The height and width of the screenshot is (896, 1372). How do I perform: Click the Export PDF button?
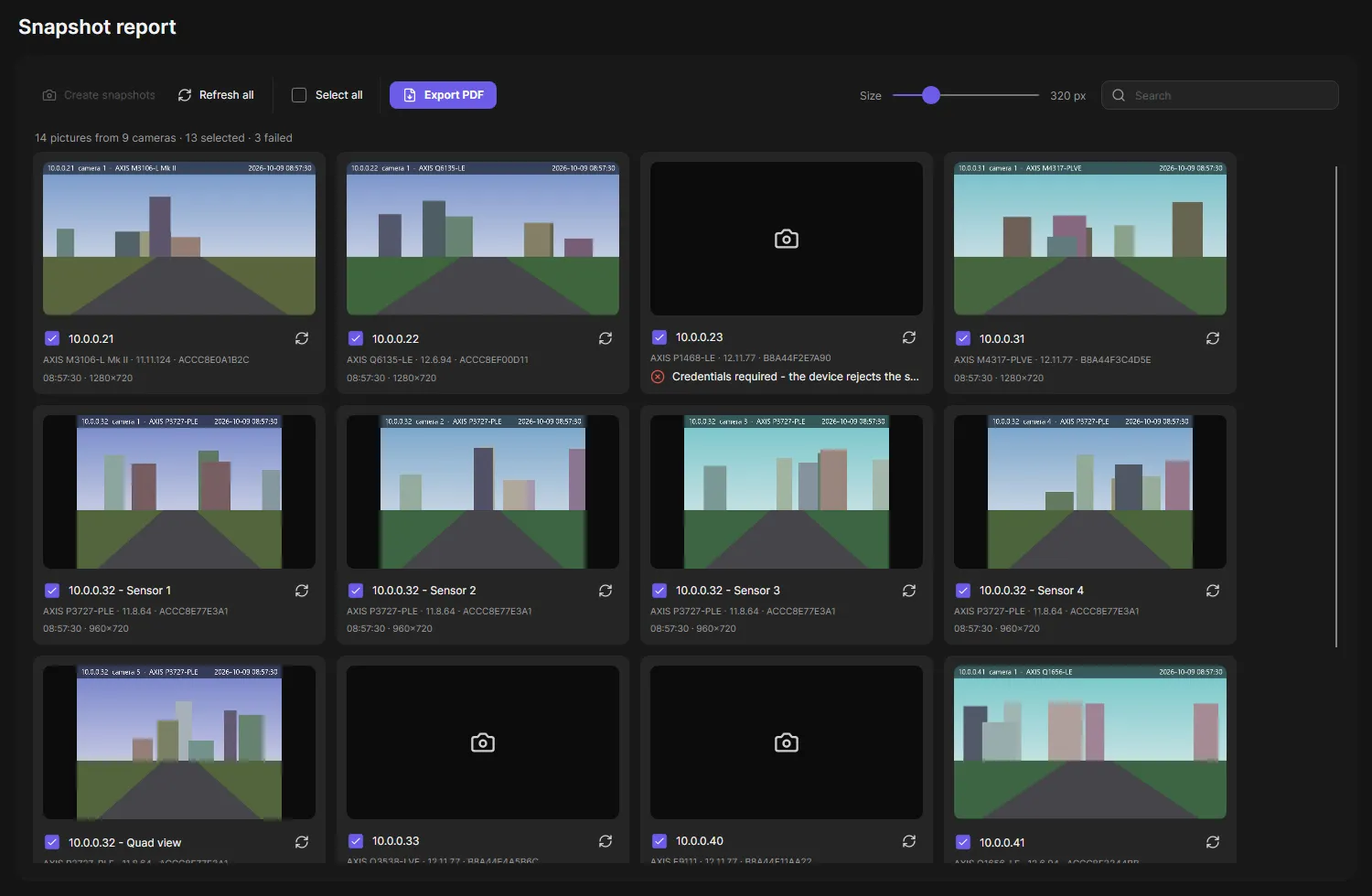click(x=443, y=95)
